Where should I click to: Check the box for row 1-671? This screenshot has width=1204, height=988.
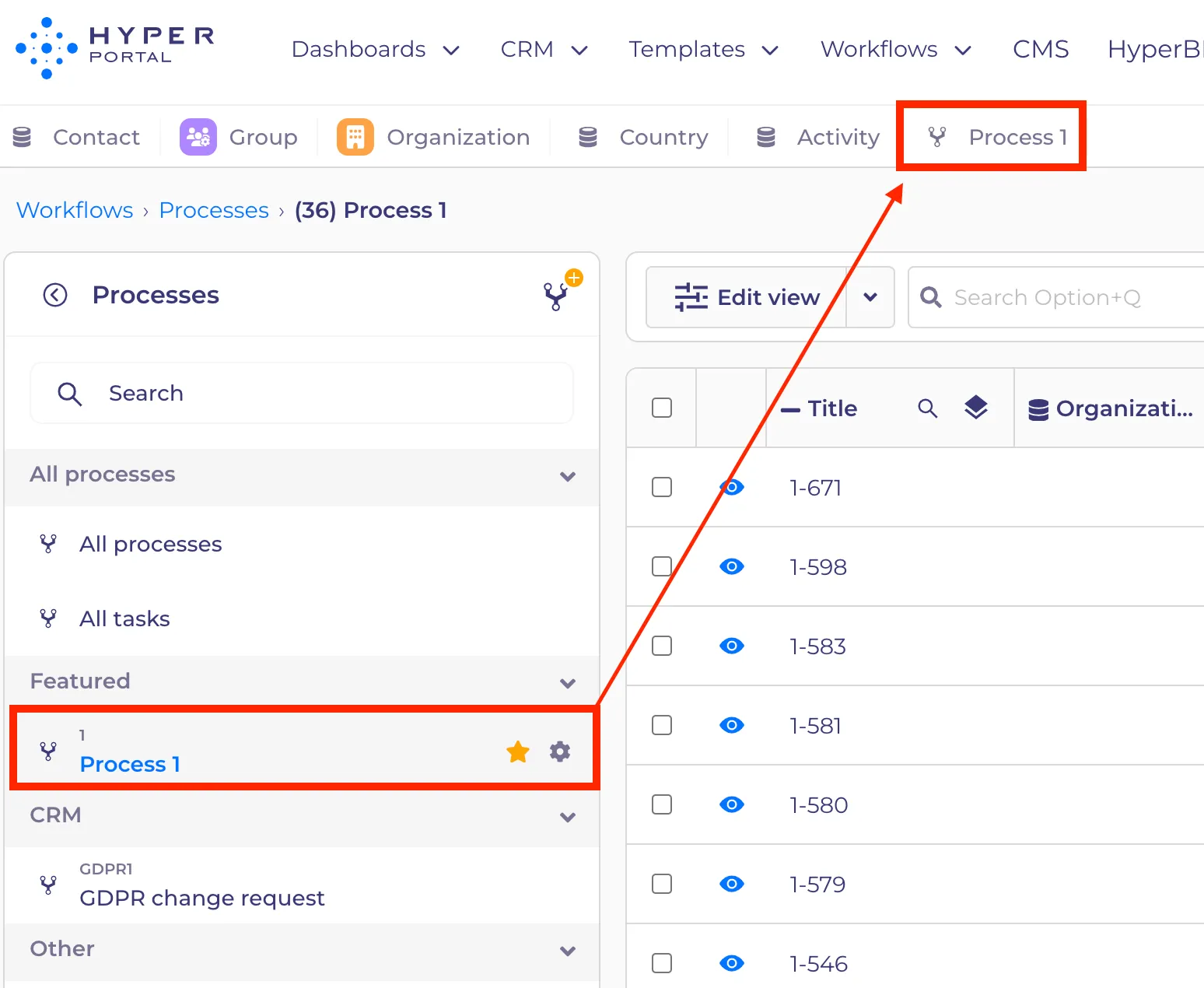[x=662, y=487]
